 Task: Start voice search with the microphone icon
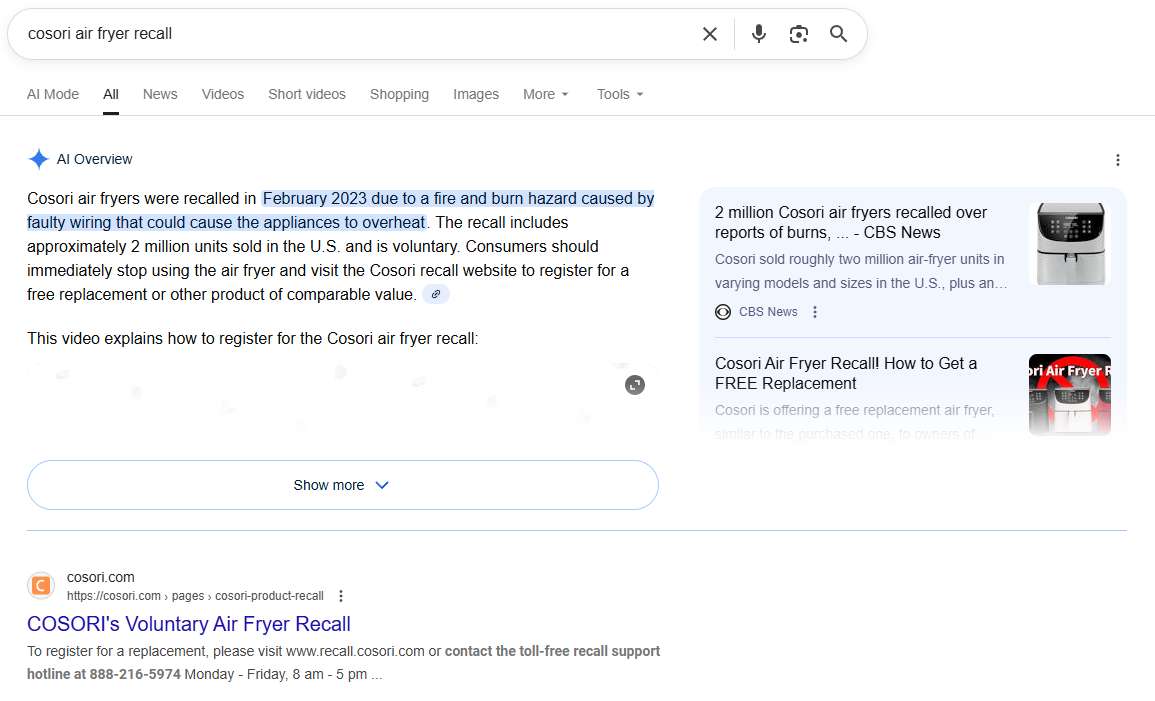[759, 34]
